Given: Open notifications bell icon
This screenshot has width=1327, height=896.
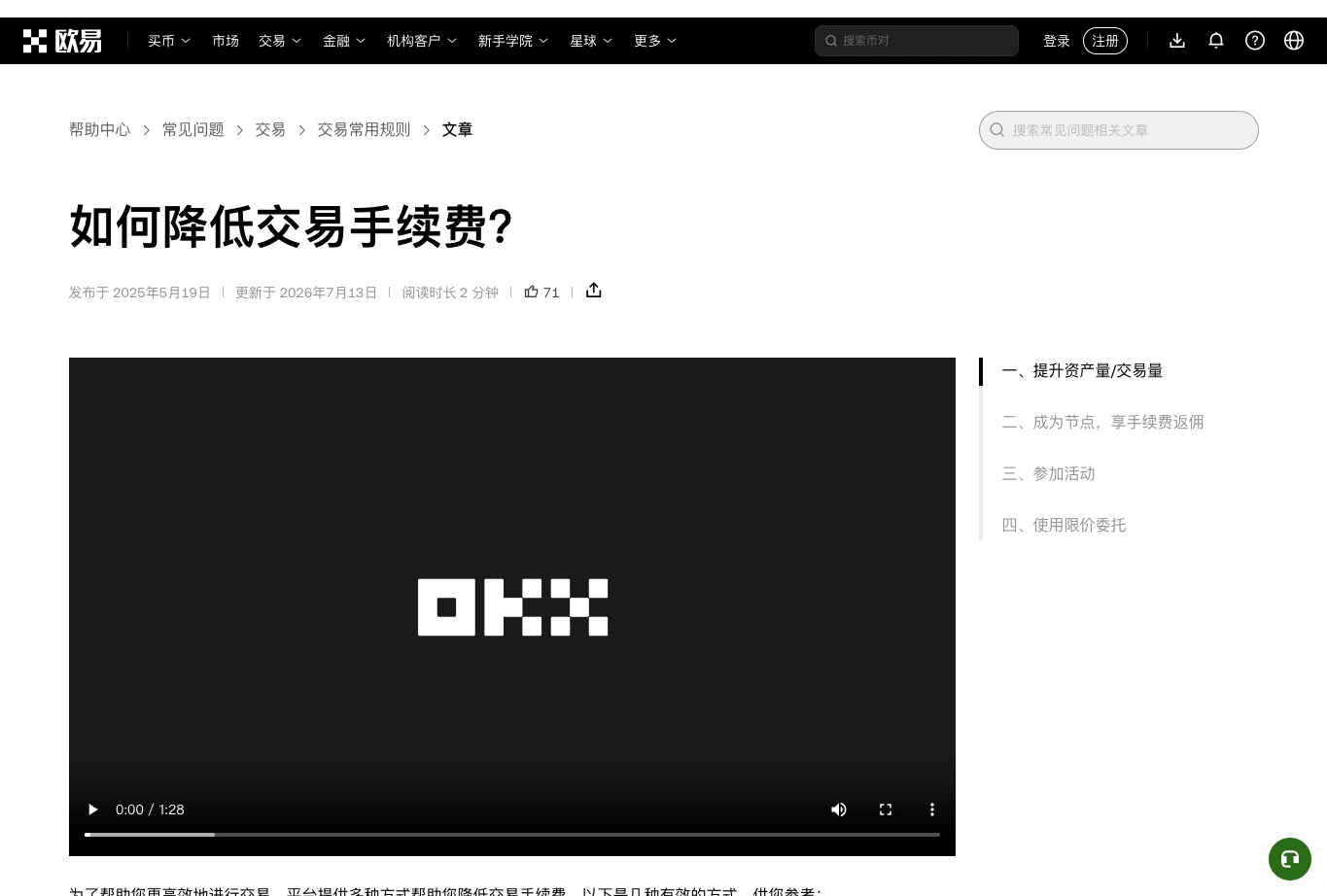Looking at the screenshot, I should point(1216,41).
